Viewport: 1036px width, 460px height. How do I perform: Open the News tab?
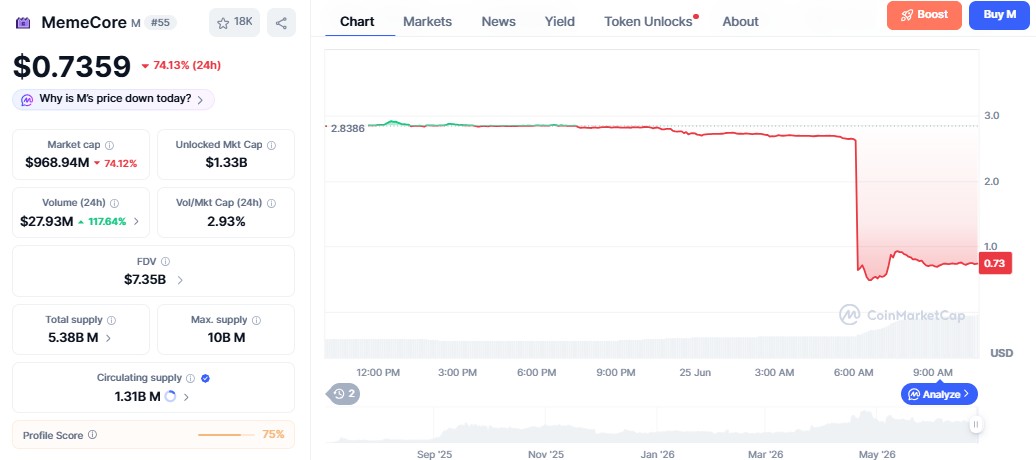coord(498,21)
